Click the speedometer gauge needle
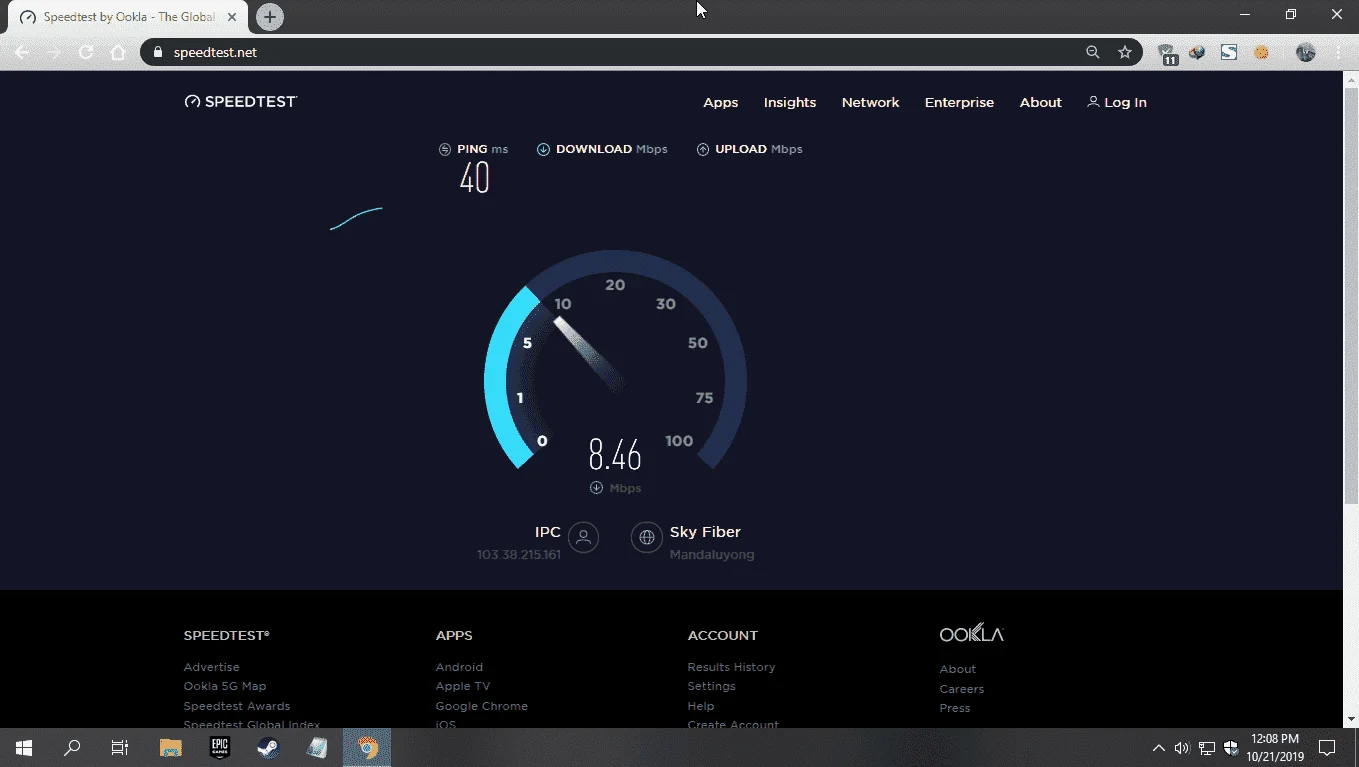The height and width of the screenshot is (767, 1359). (590, 354)
